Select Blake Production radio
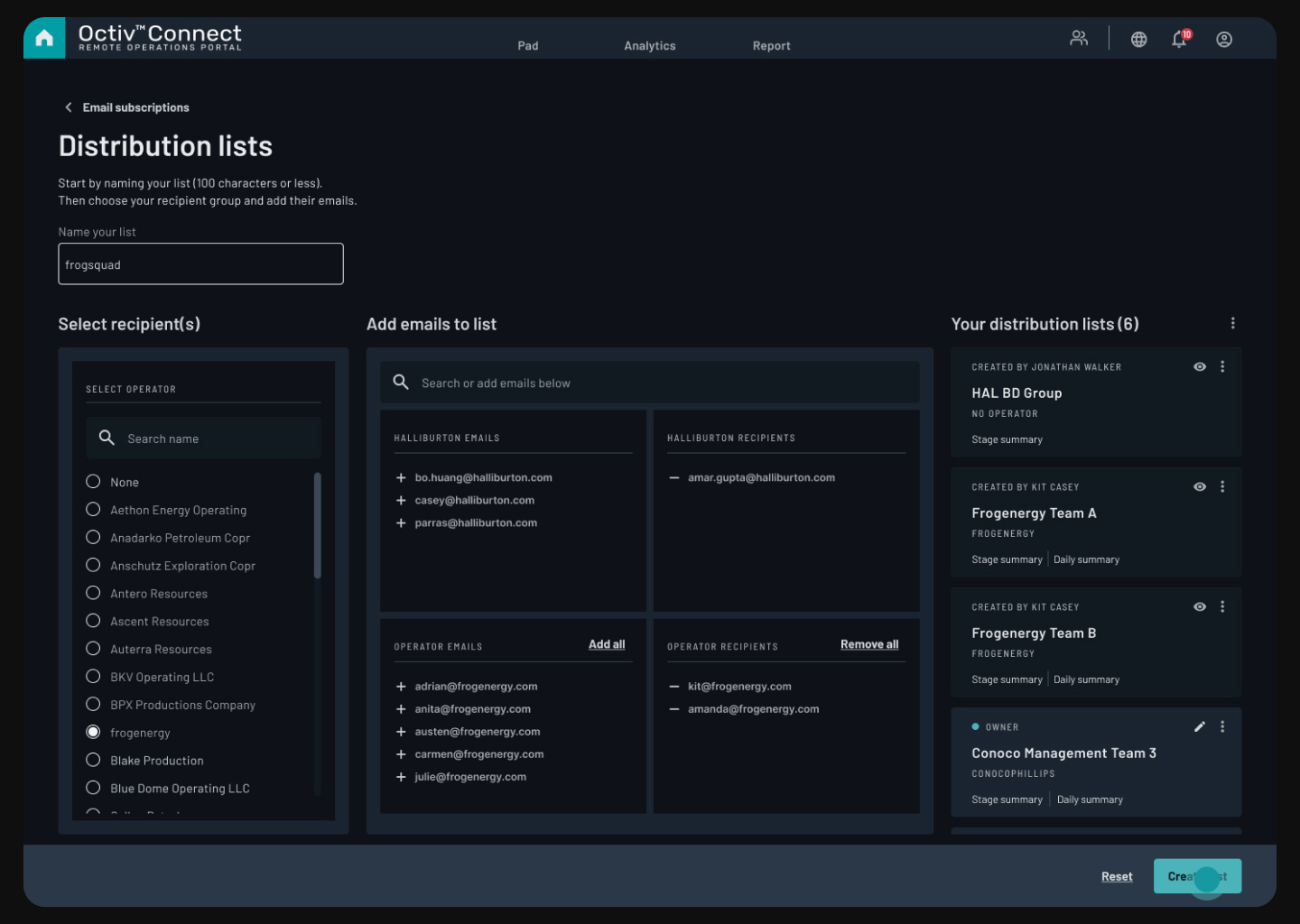1300x924 pixels. click(x=93, y=760)
